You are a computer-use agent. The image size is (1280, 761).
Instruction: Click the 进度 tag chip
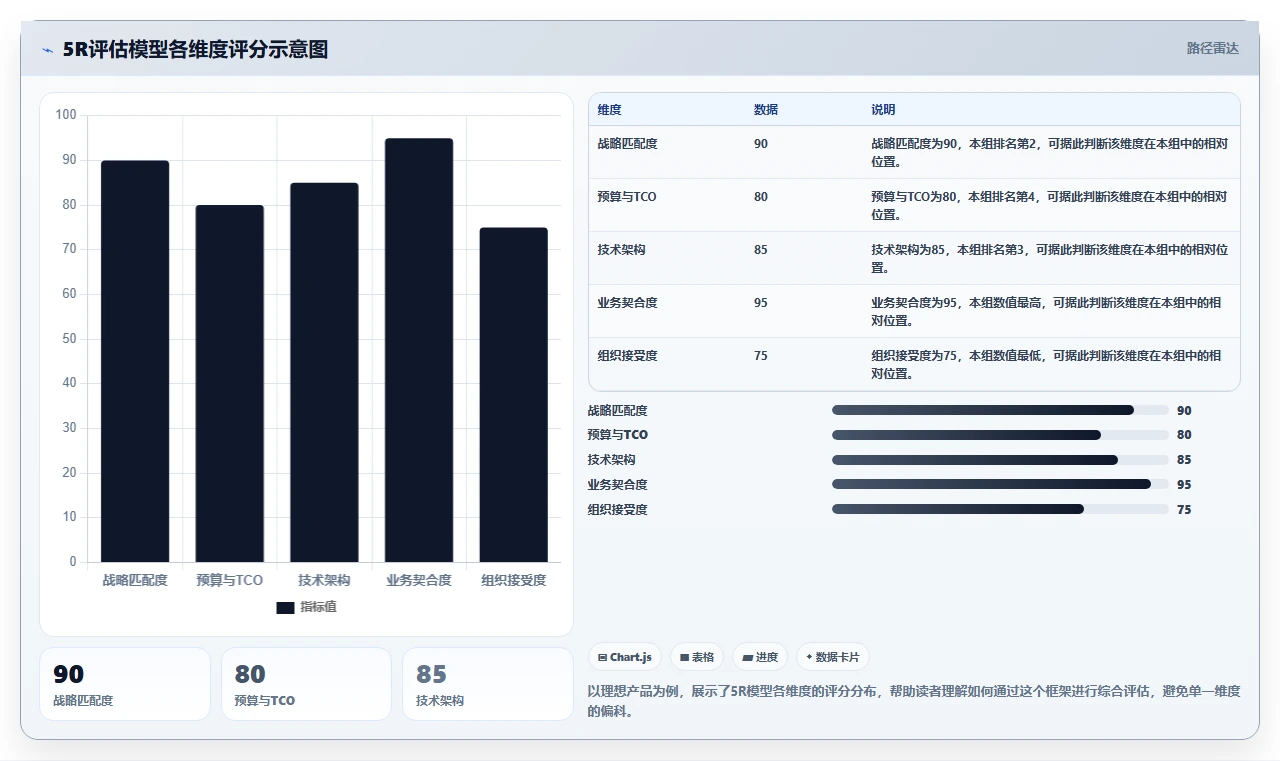[x=760, y=657]
